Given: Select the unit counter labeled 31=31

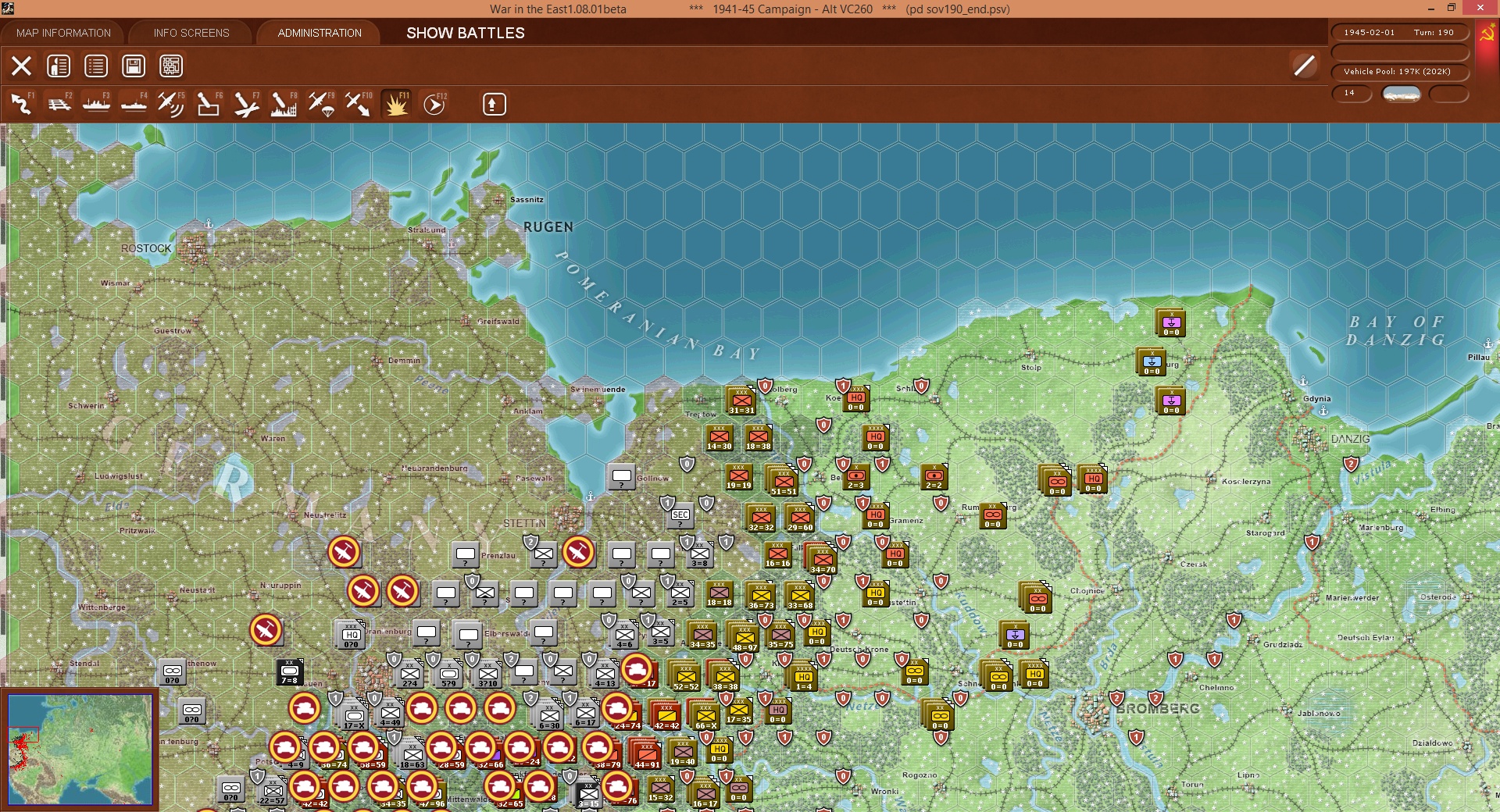Looking at the screenshot, I should click(741, 401).
